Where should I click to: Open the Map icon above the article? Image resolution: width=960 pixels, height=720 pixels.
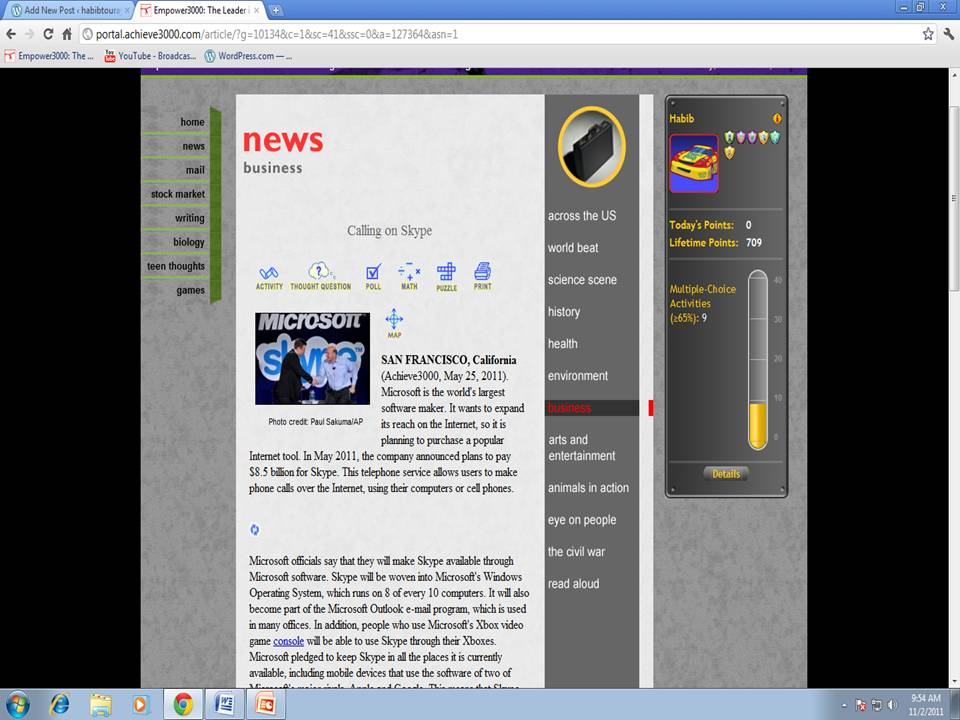pyautogui.click(x=394, y=321)
